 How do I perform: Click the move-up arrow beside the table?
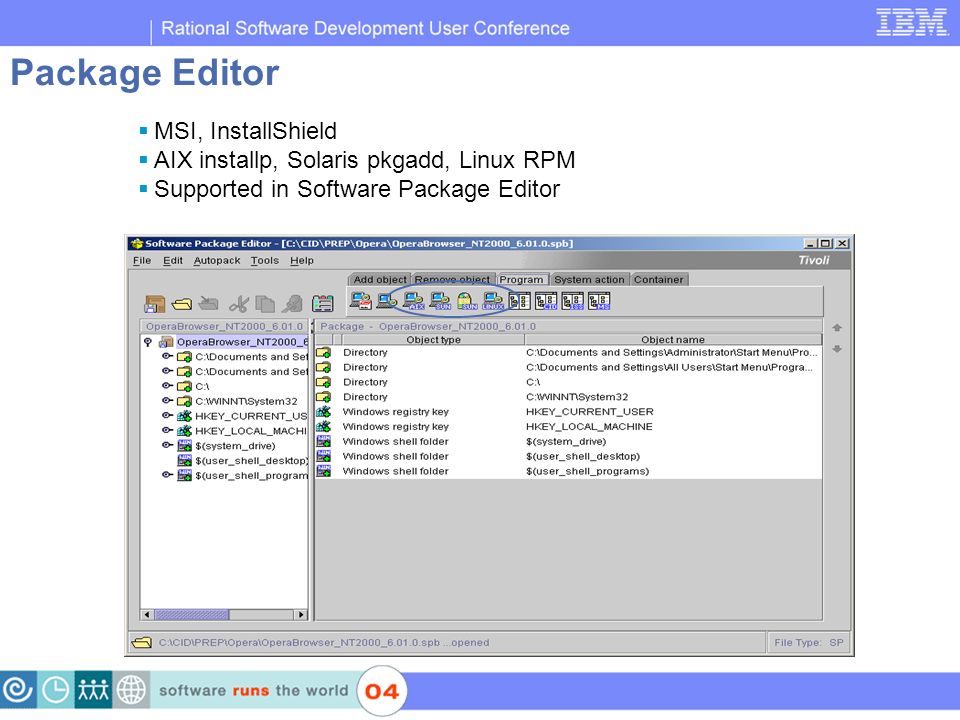click(x=838, y=328)
